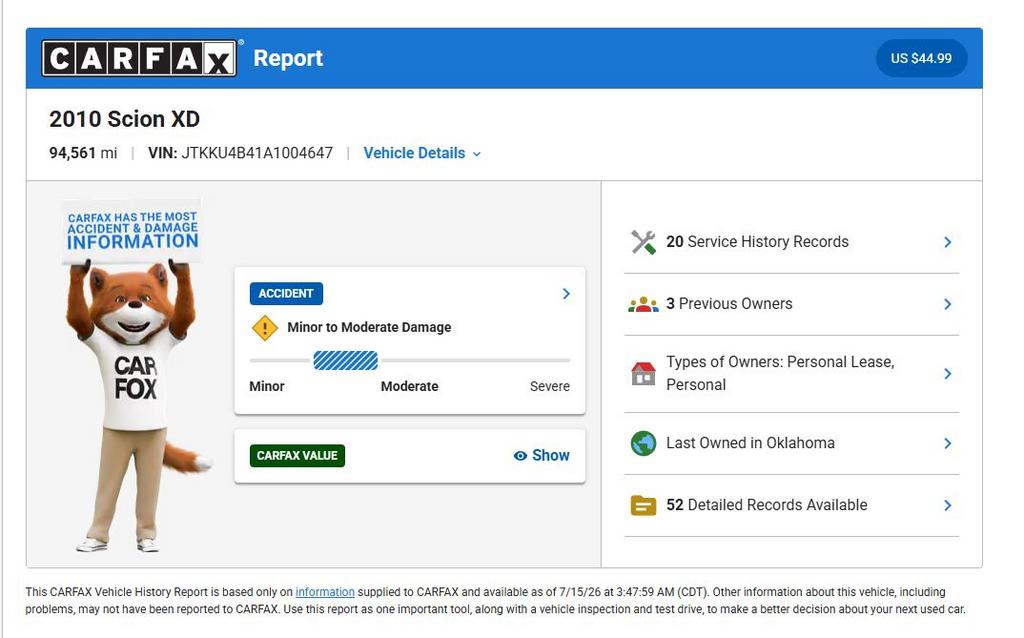Click the blue ACCIDENT badge

(286, 294)
